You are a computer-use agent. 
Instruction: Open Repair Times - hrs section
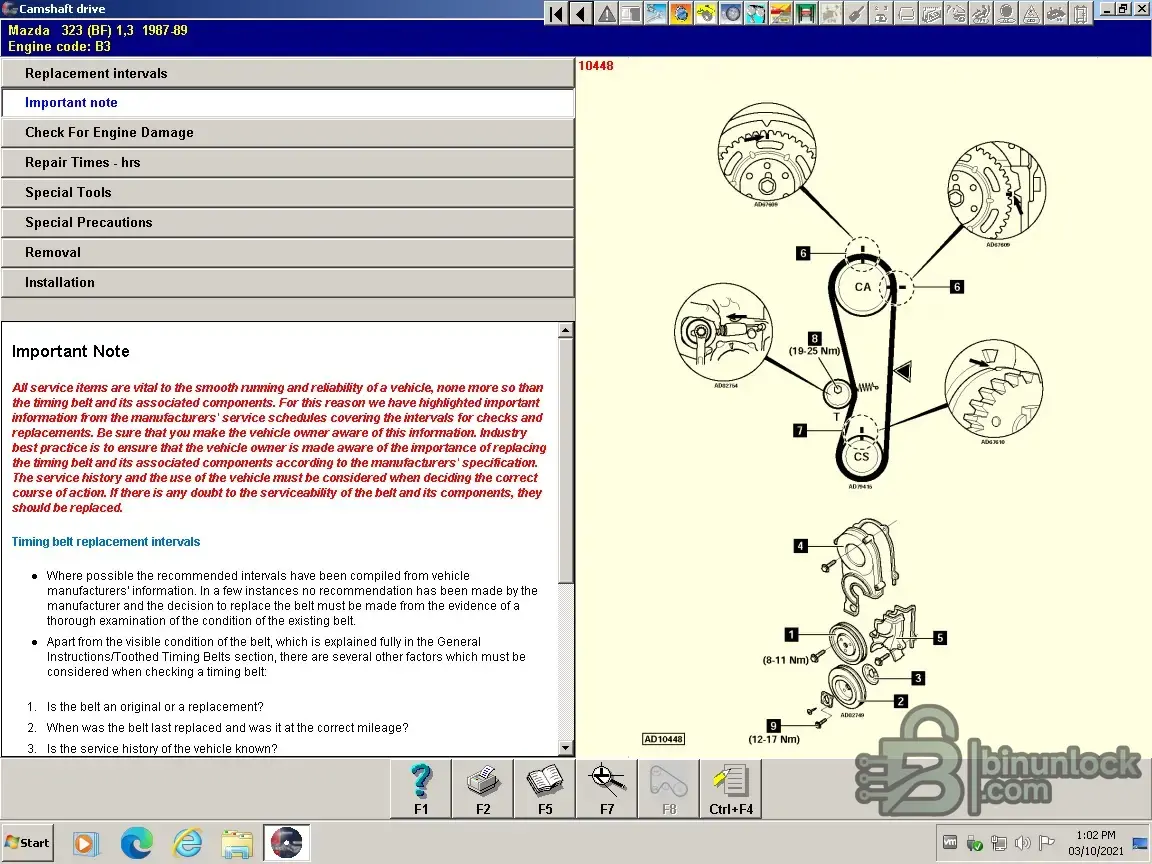pos(287,163)
